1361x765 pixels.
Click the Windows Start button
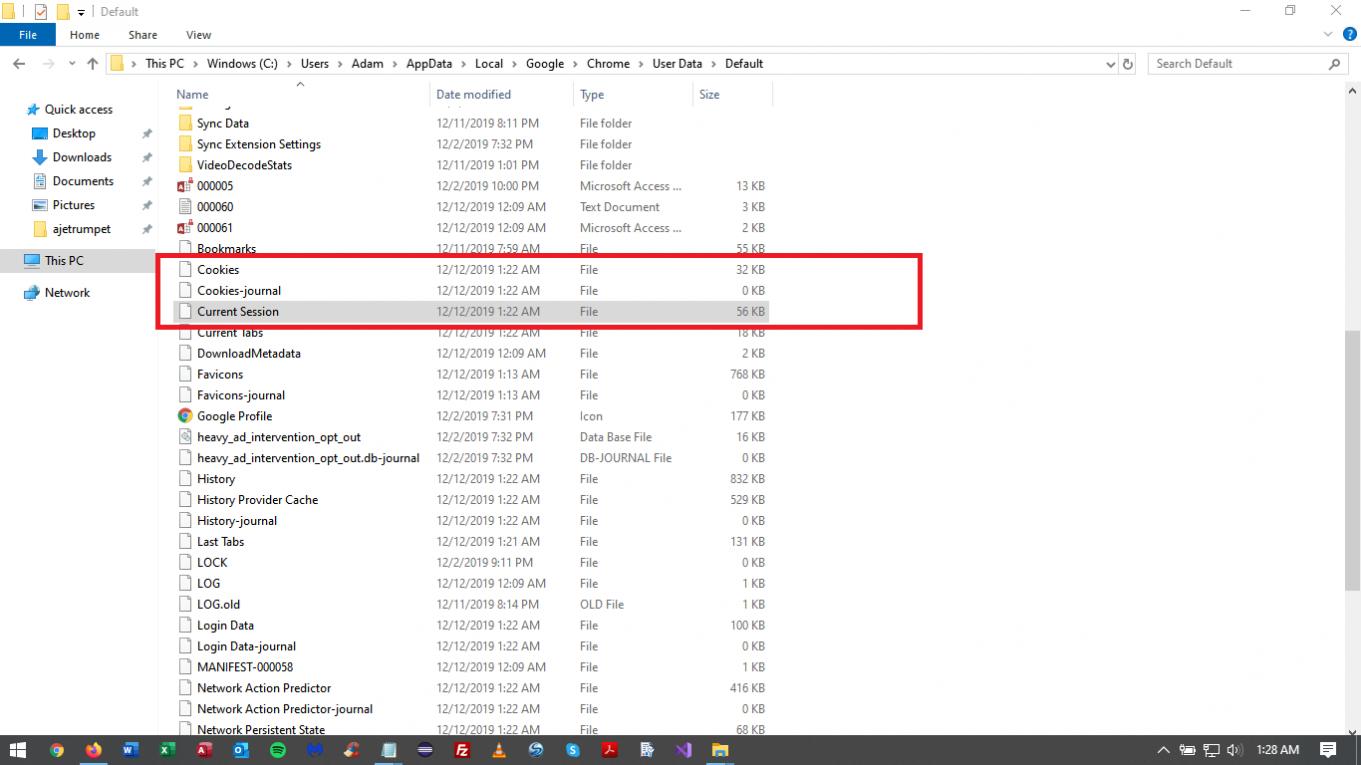pyautogui.click(x=18, y=750)
